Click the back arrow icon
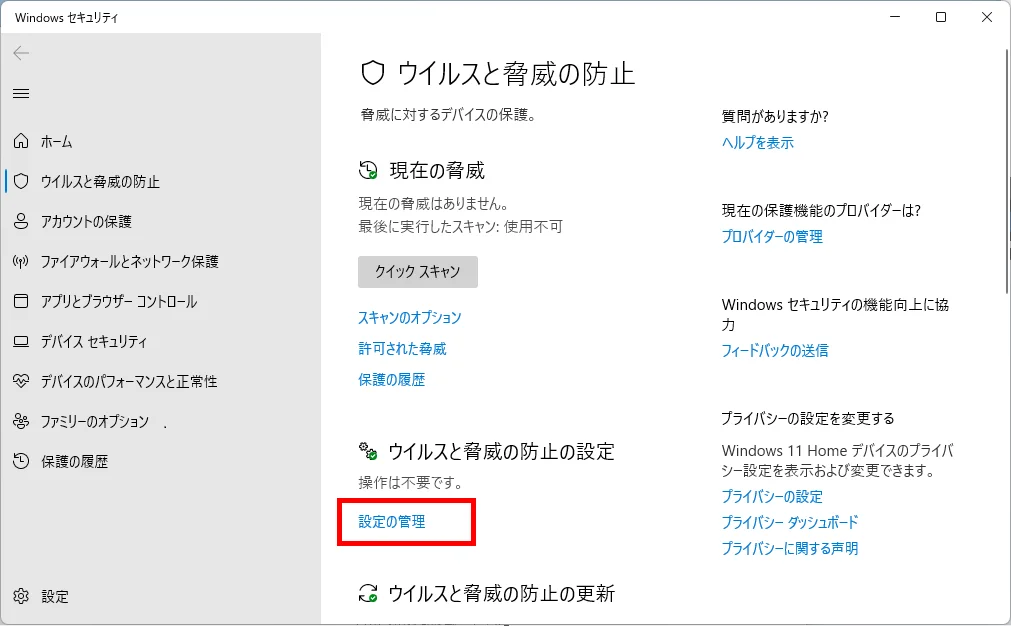This screenshot has width=1011, height=626. click(21, 53)
